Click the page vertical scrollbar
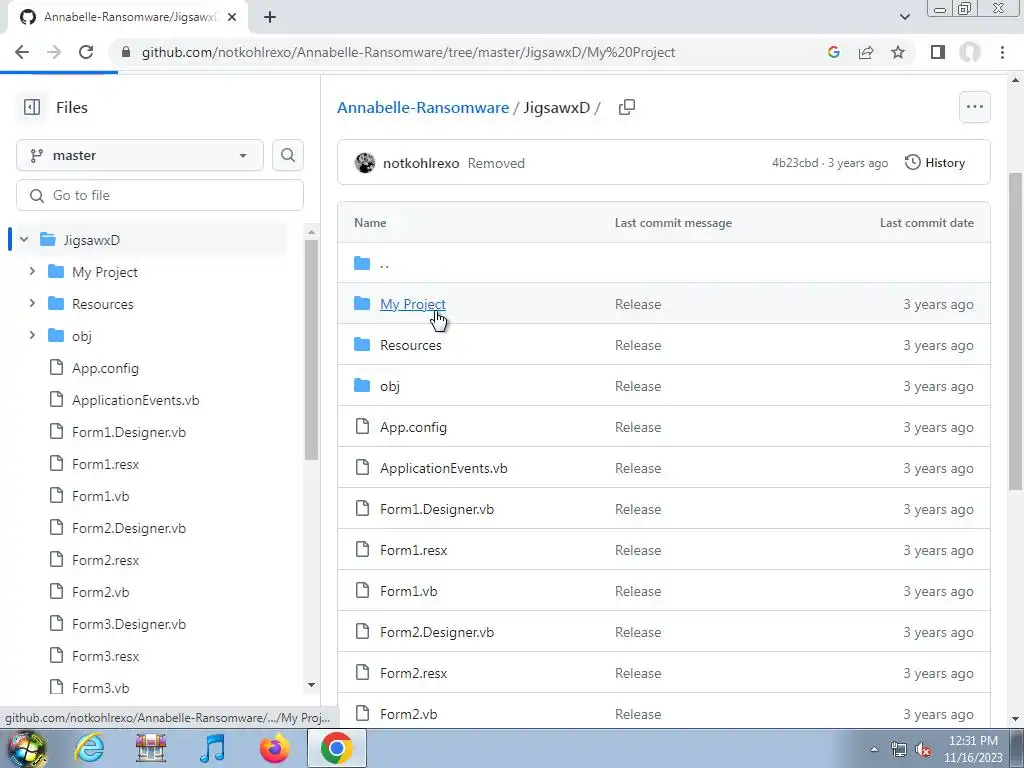This screenshot has height=768, width=1024. (1015, 330)
